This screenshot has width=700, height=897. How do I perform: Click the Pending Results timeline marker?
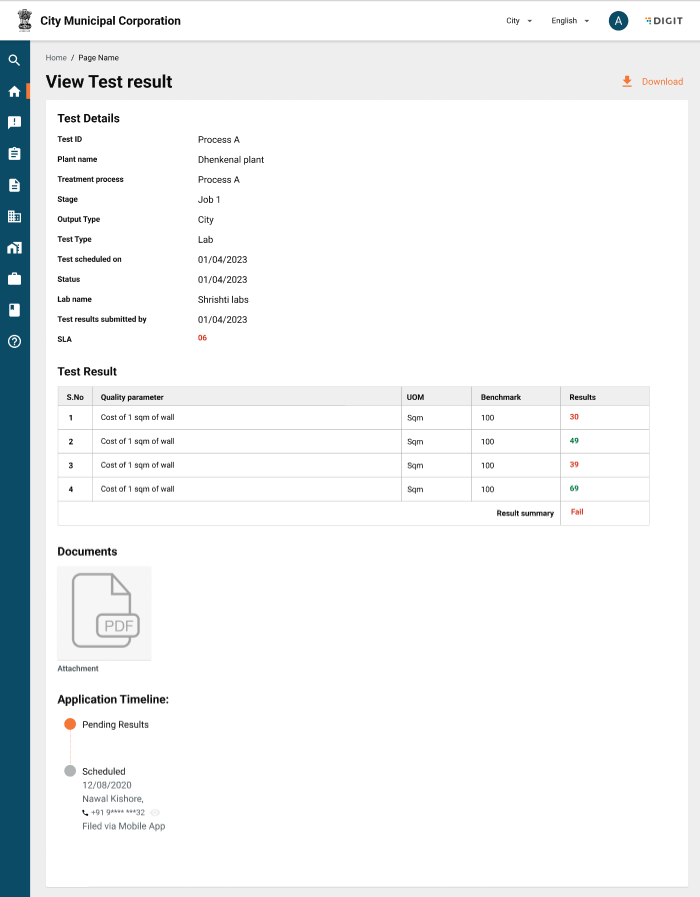pyautogui.click(x=70, y=724)
